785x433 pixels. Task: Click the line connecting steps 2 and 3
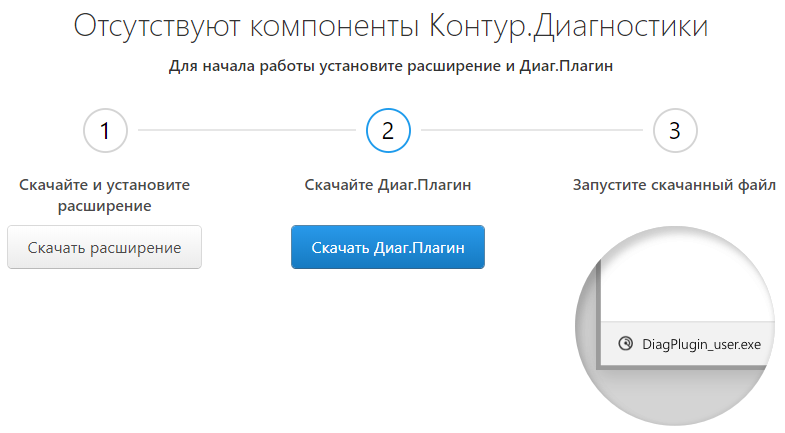[530, 130]
